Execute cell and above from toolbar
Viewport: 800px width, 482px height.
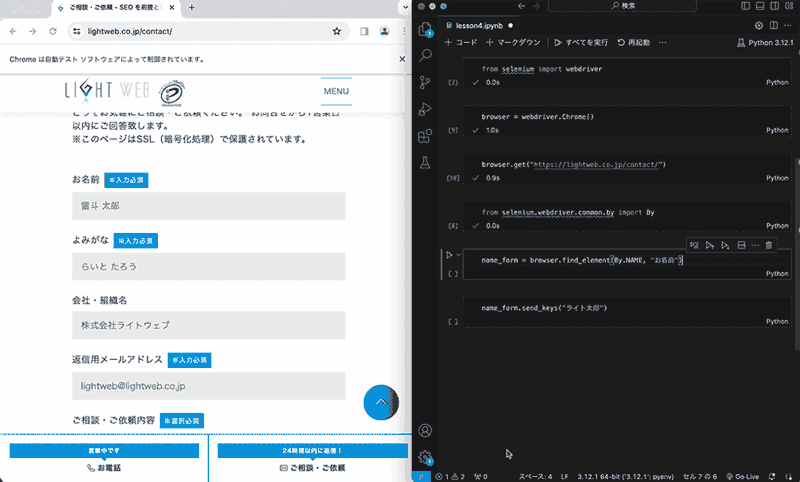[x=709, y=245]
